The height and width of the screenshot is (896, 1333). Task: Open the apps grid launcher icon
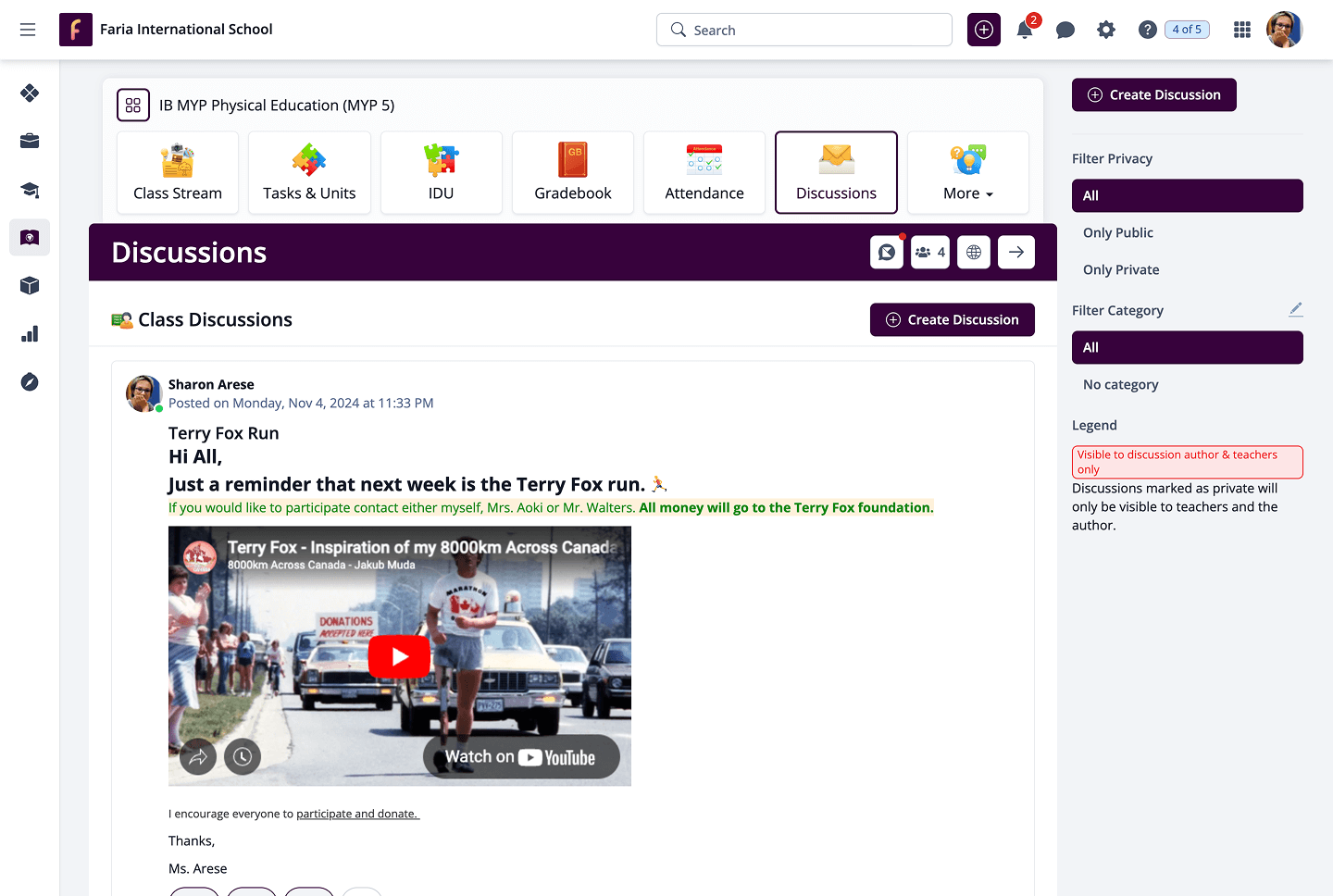coord(1242,31)
